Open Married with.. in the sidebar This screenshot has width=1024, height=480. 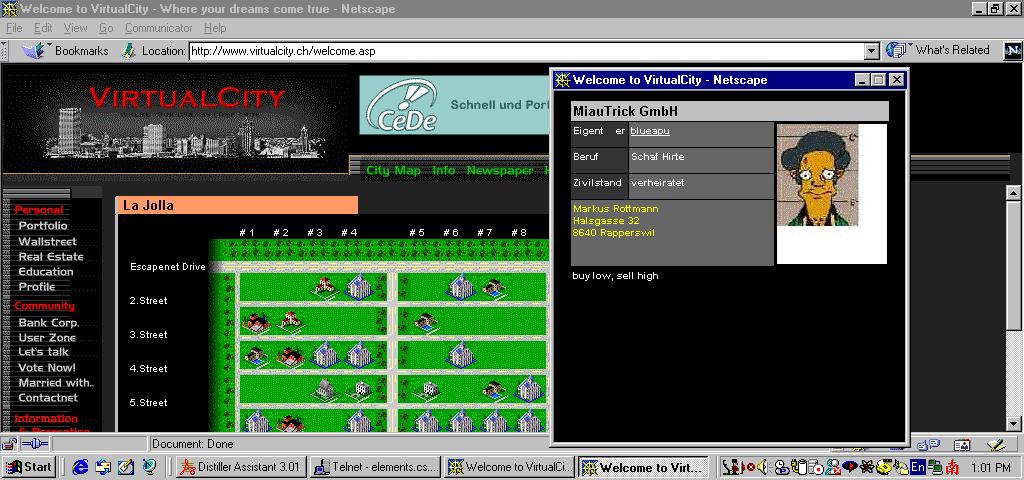tap(56, 383)
